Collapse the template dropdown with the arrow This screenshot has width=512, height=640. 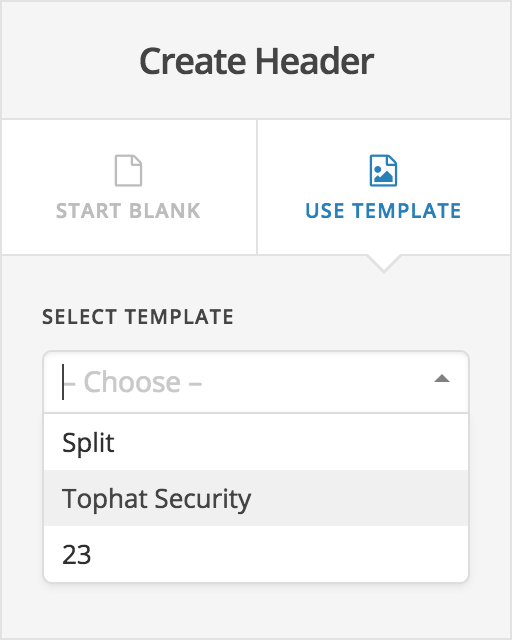442,379
